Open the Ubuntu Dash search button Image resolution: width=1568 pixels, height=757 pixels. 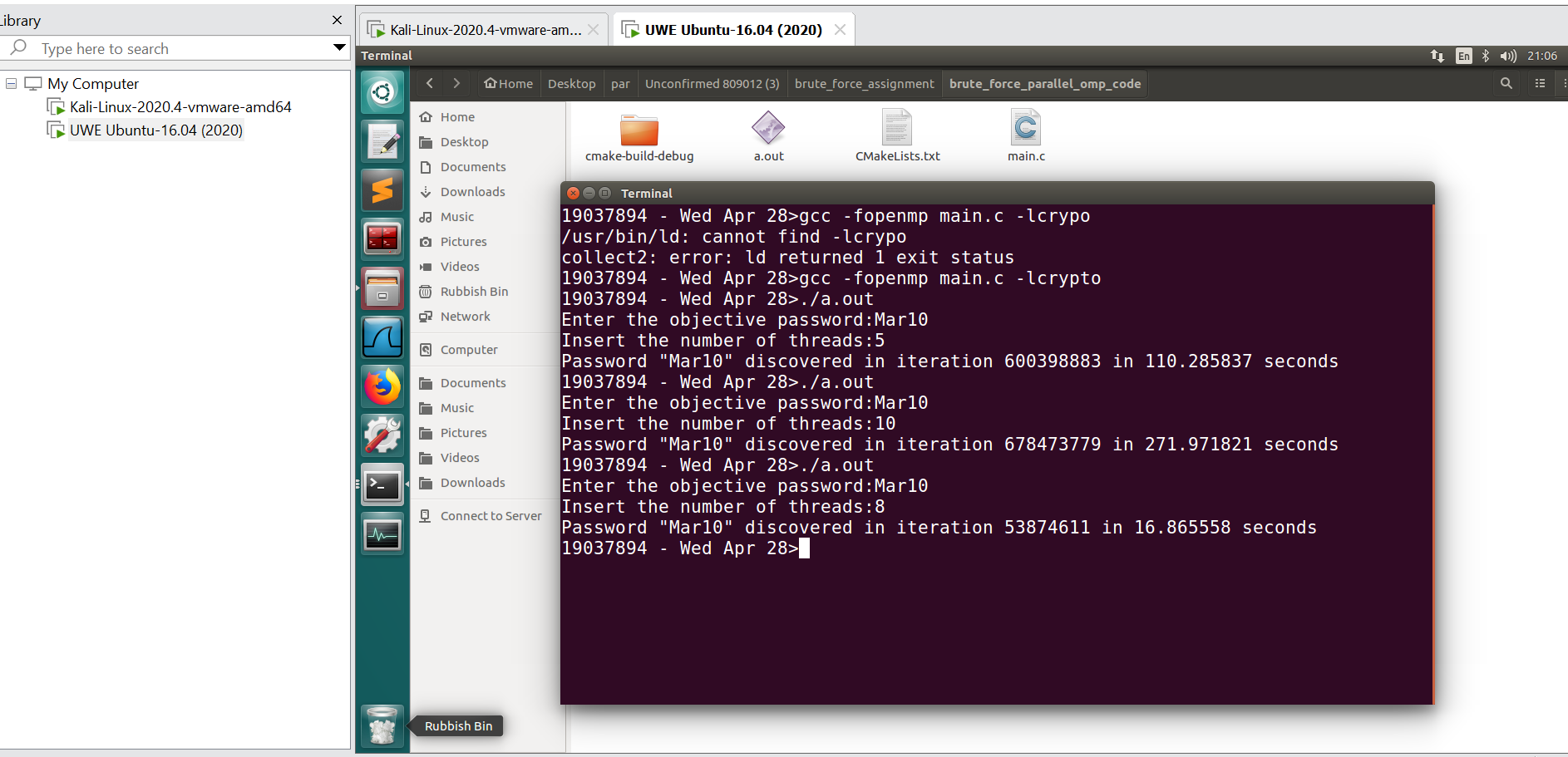click(382, 91)
